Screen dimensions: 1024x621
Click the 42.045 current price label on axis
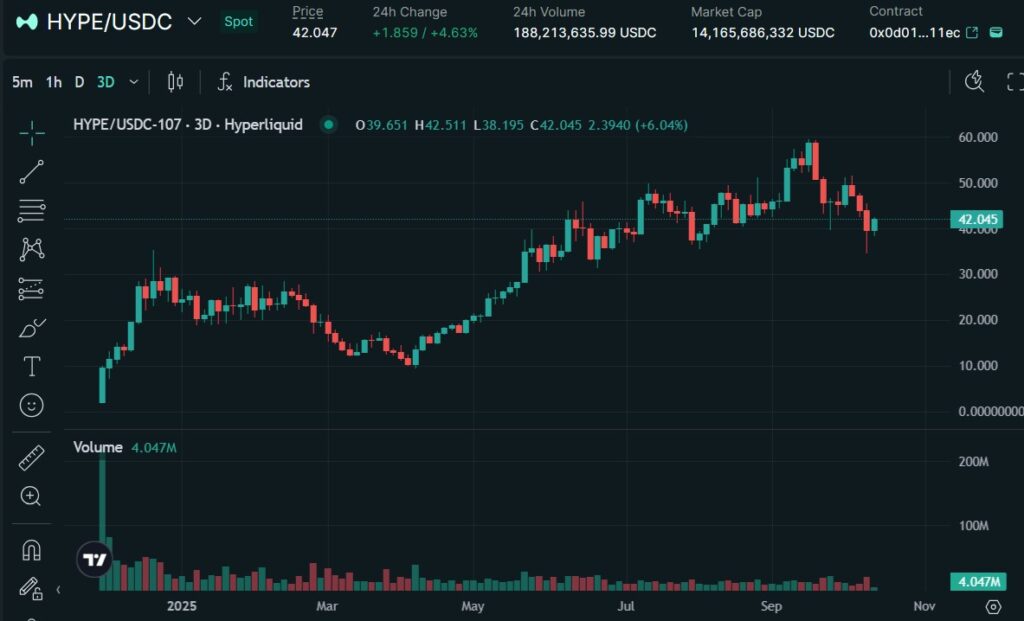pyautogui.click(x=978, y=220)
